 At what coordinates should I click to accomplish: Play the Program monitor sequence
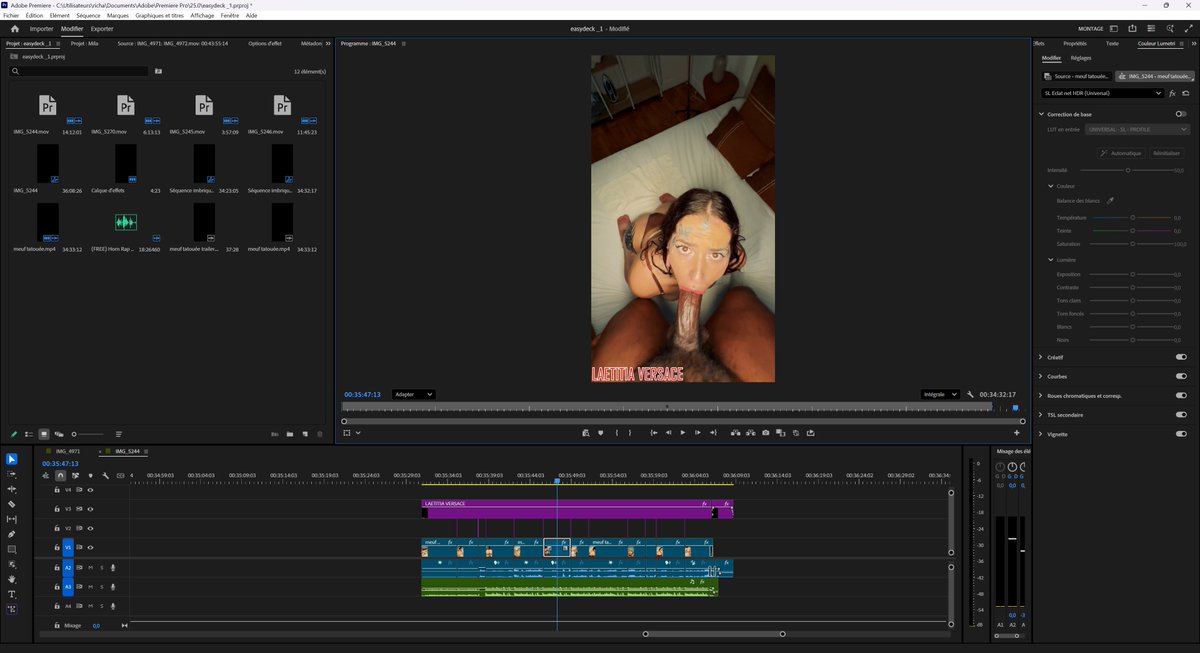(x=683, y=433)
